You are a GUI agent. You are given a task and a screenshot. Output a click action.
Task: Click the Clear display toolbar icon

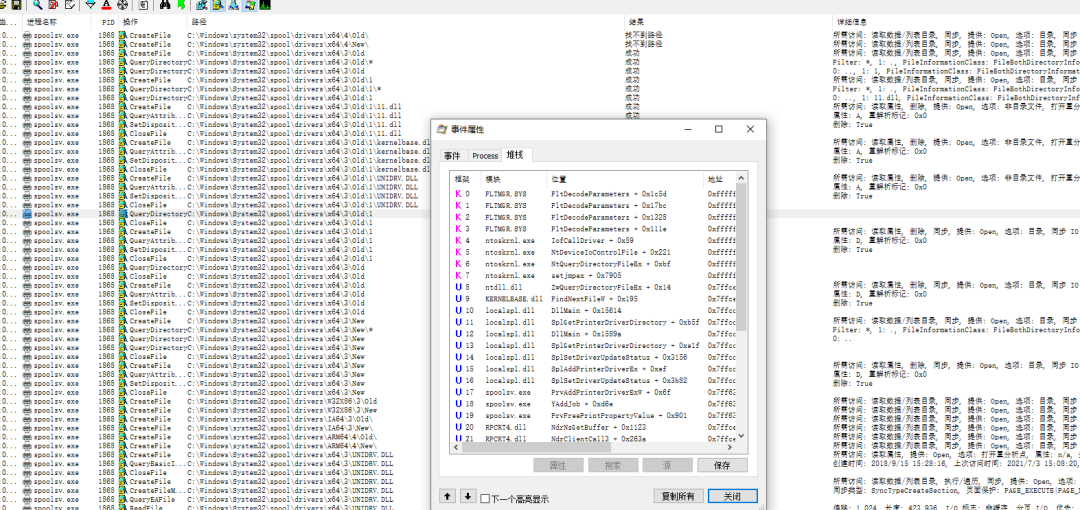[70, 5]
